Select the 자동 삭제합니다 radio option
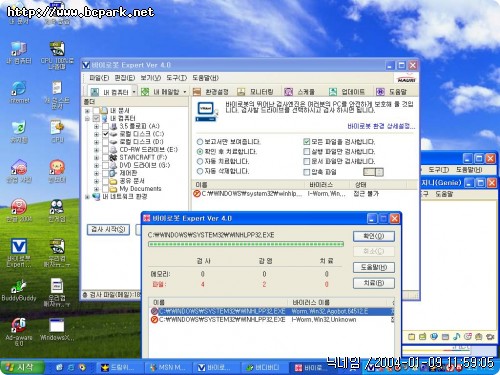Image resolution: width=500 pixels, height=375 pixels. pos(200,171)
